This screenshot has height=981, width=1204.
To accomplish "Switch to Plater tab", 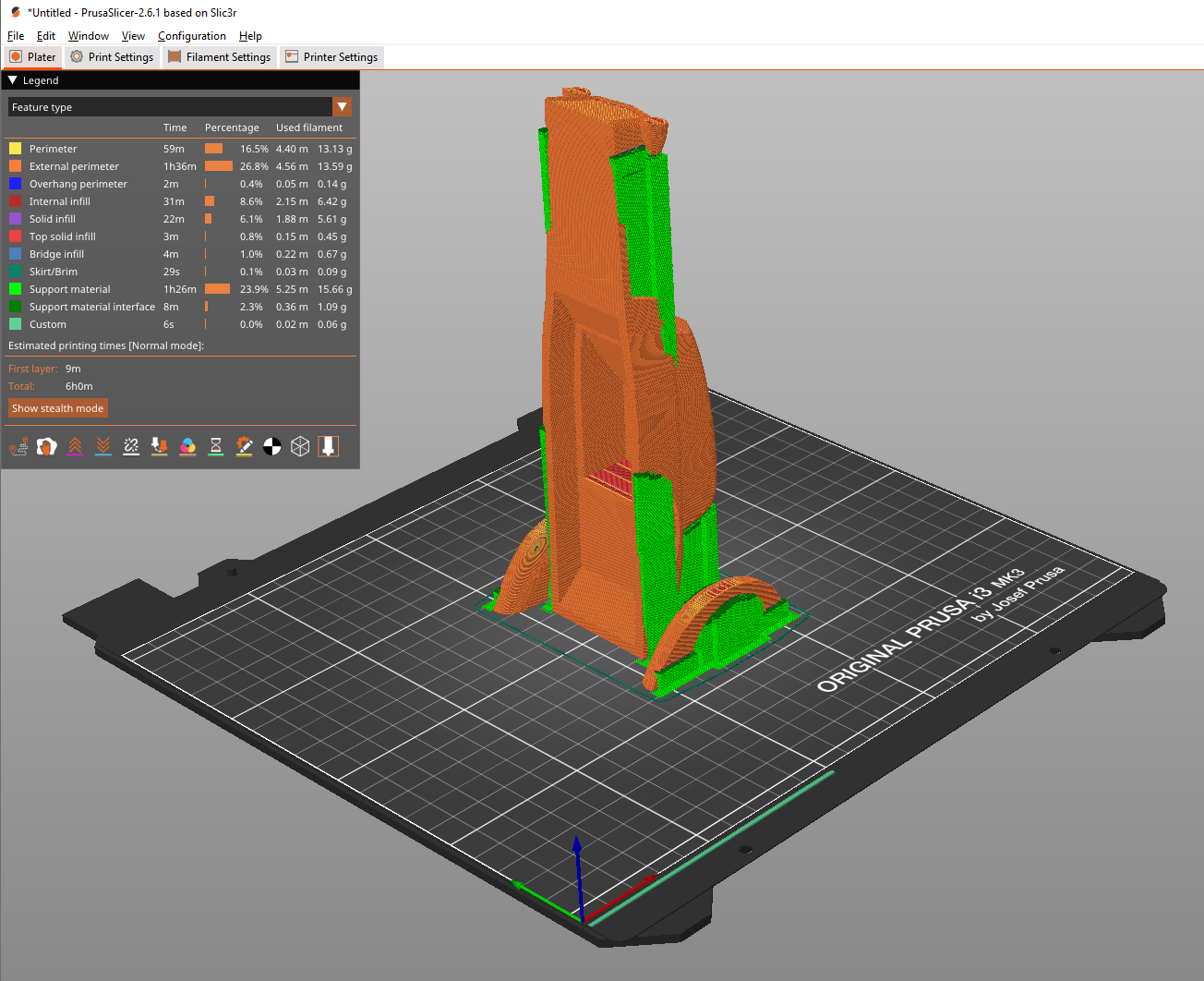I will tap(32, 57).
